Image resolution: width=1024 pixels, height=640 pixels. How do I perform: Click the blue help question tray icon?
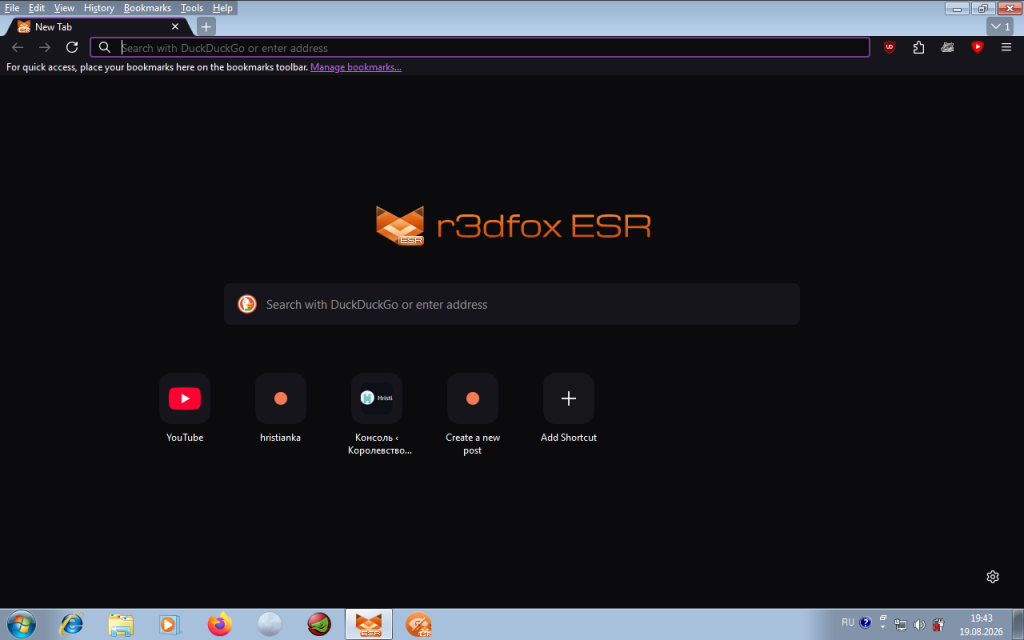tap(865, 622)
